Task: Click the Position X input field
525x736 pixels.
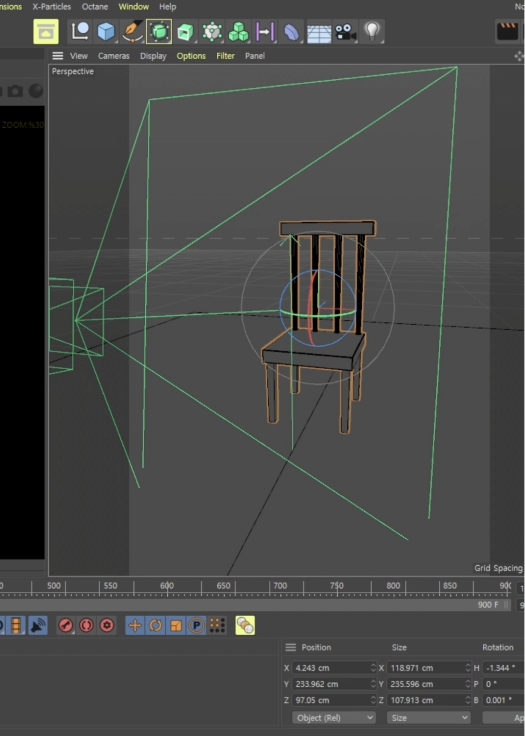Action: [x=334, y=667]
